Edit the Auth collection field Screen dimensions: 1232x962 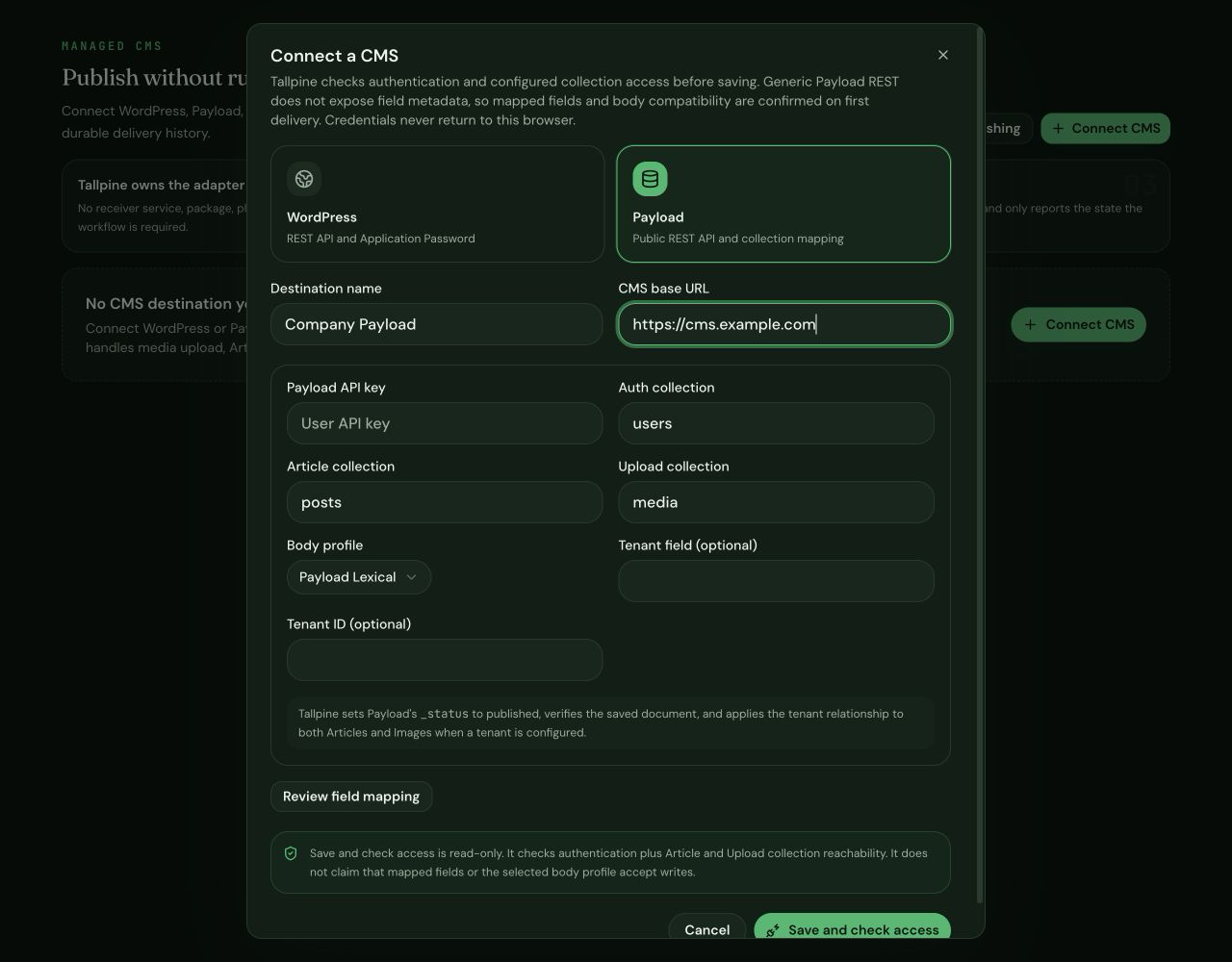point(776,423)
